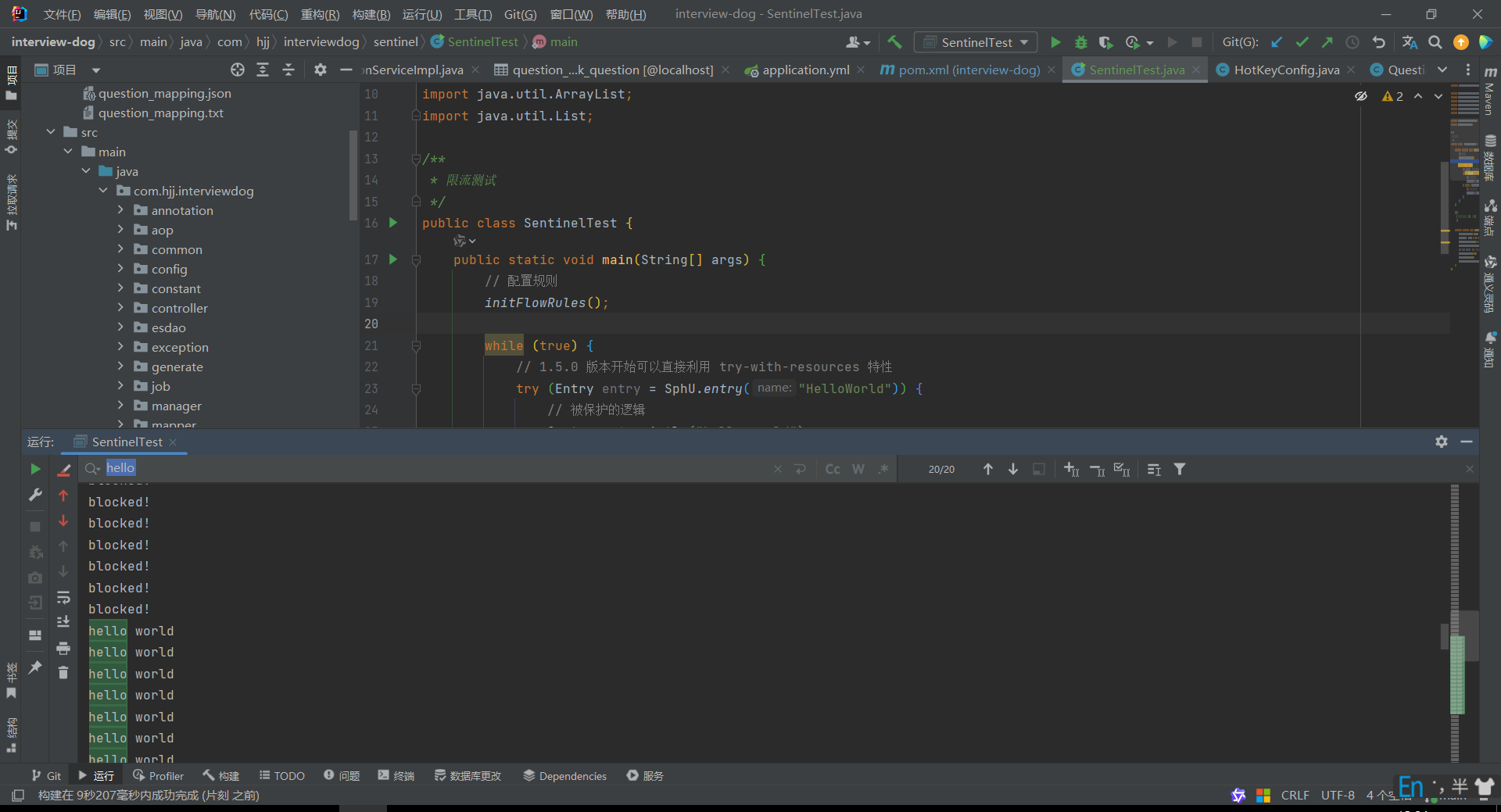Image resolution: width=1501 pixels, height=812 pixels.
Task: Expand all nodes in the project tree
Action: point(263,70)
